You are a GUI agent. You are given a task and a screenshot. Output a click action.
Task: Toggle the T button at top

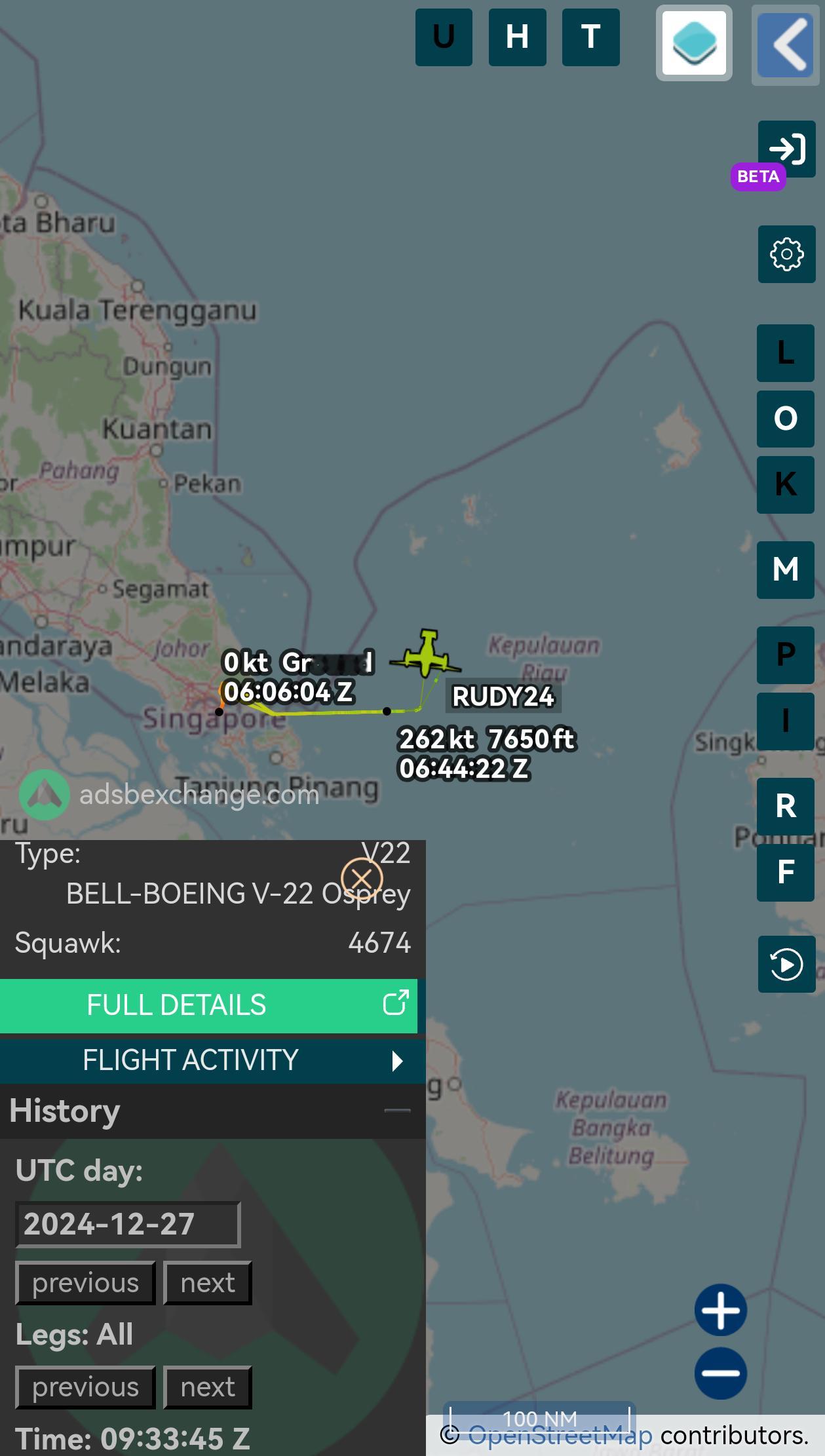pos(590,37)
